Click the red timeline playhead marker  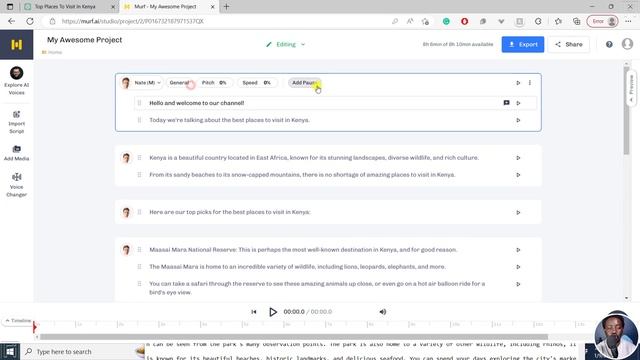pyautogui.click(x=35, y=327)
